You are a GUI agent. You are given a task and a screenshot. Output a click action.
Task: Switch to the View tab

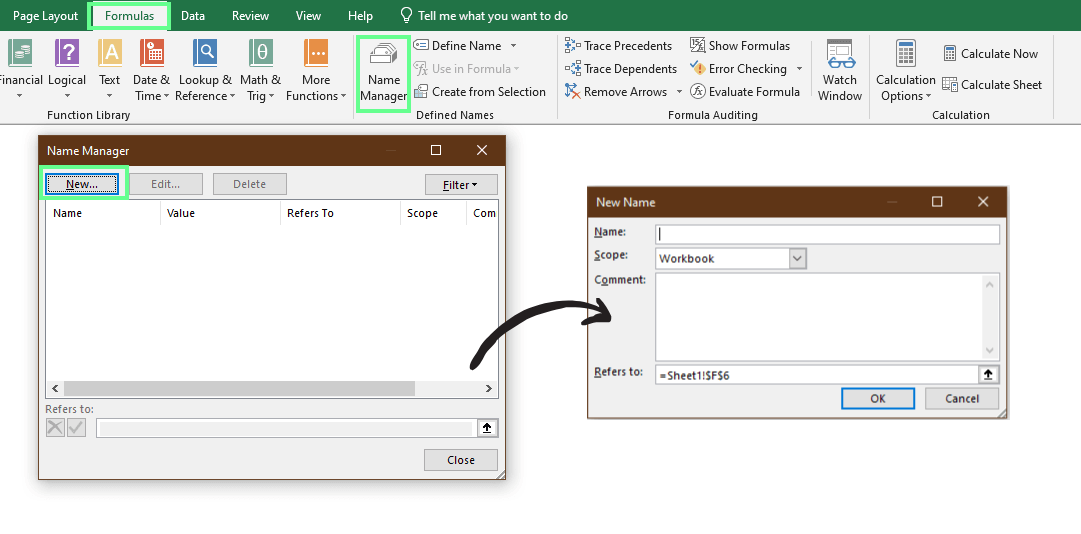coord(308,16)
